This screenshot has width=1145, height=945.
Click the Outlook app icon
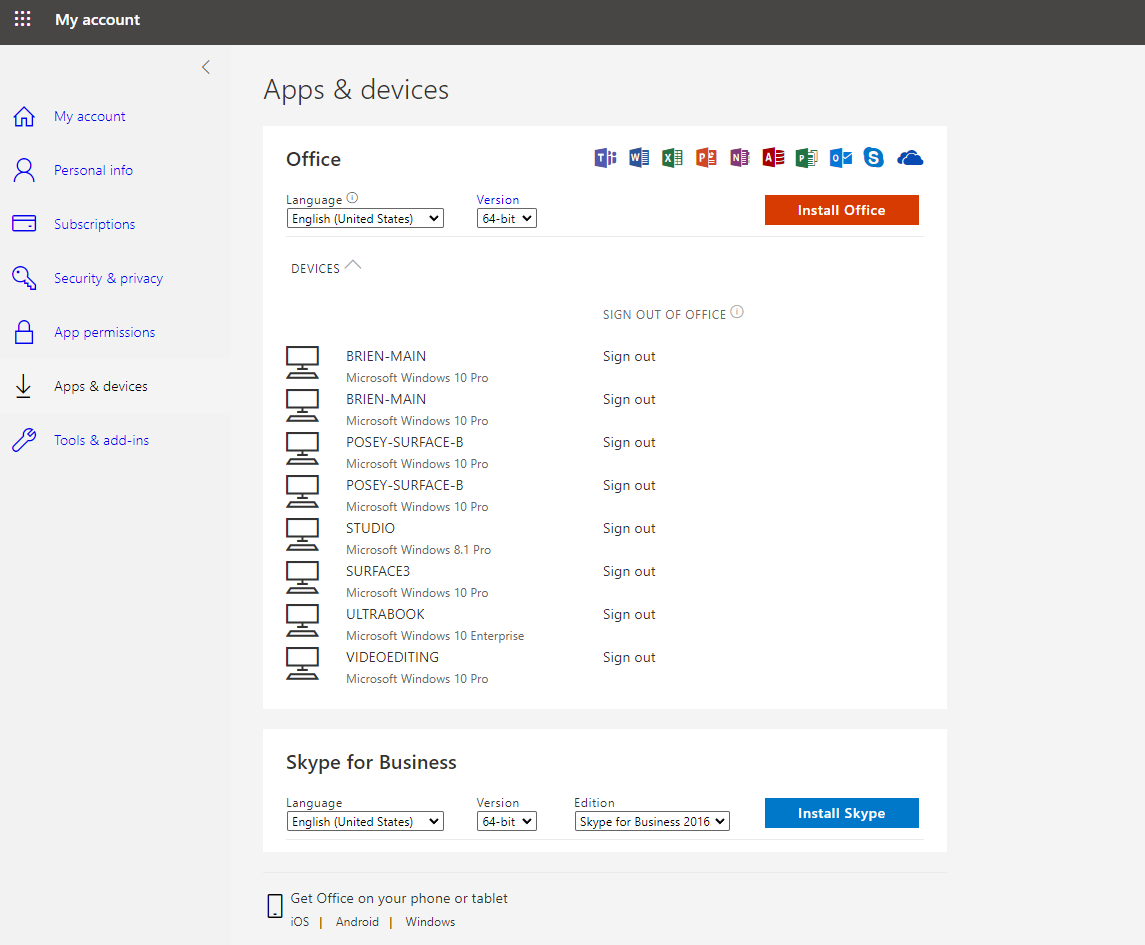click(x=840, y=158)
